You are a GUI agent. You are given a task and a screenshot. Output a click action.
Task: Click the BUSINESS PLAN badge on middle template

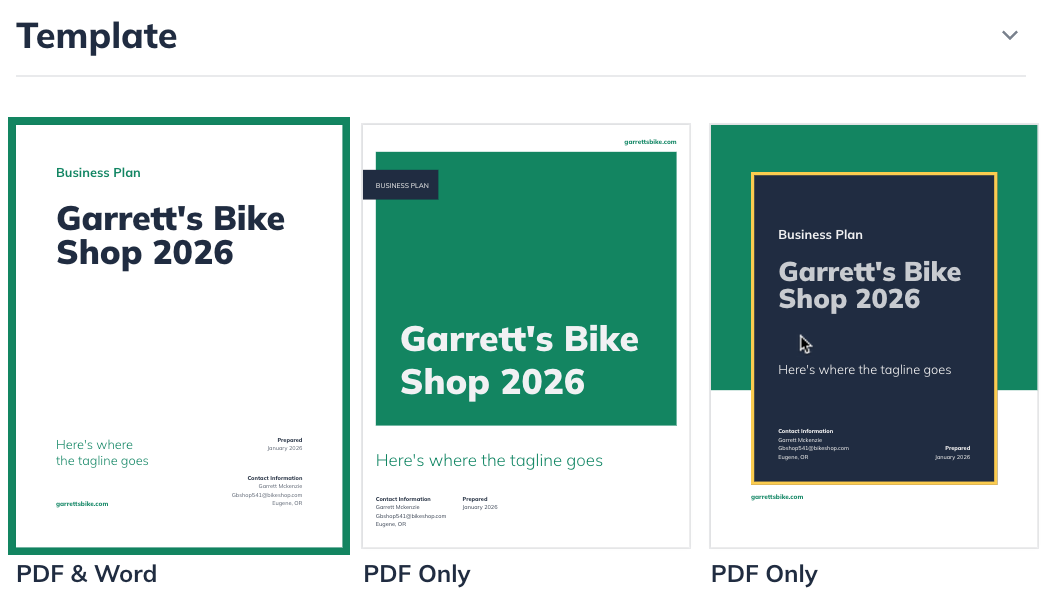(x=400, y=184)
